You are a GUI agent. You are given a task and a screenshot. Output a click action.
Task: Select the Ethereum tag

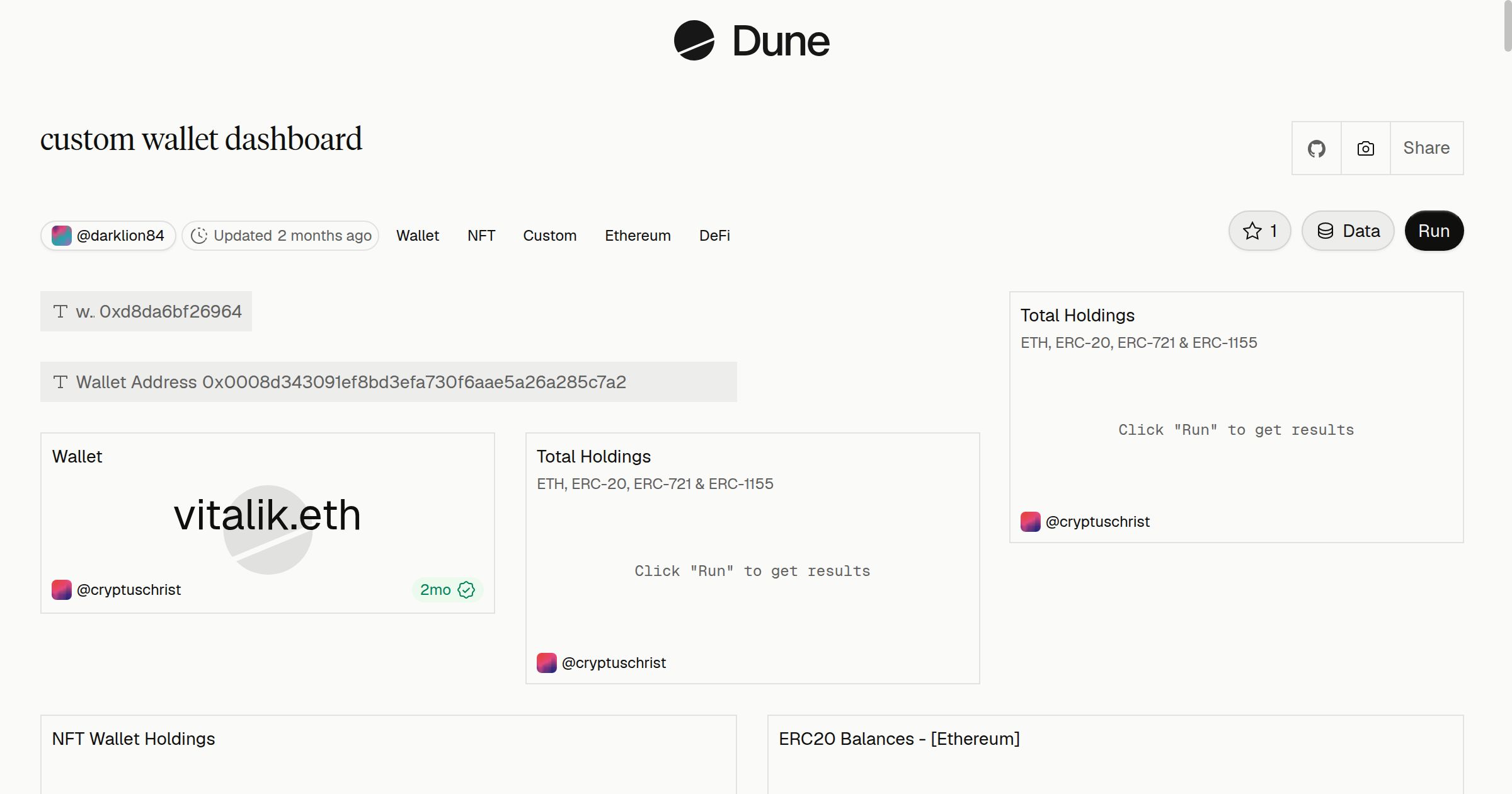coord(638,236)
